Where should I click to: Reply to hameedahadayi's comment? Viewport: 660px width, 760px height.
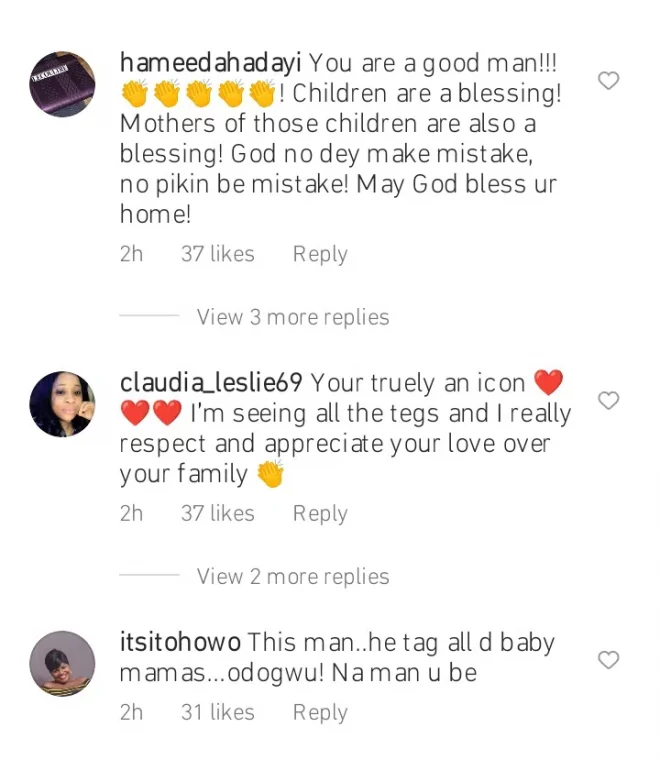point(320,254)
